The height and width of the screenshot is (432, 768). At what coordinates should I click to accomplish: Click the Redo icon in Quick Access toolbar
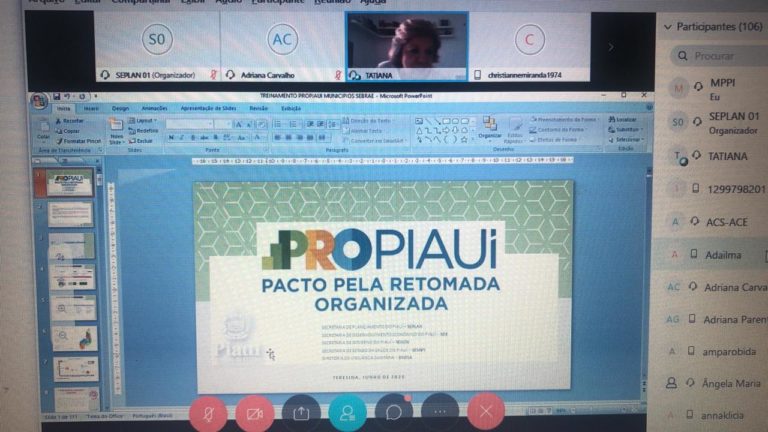(82, 96)
